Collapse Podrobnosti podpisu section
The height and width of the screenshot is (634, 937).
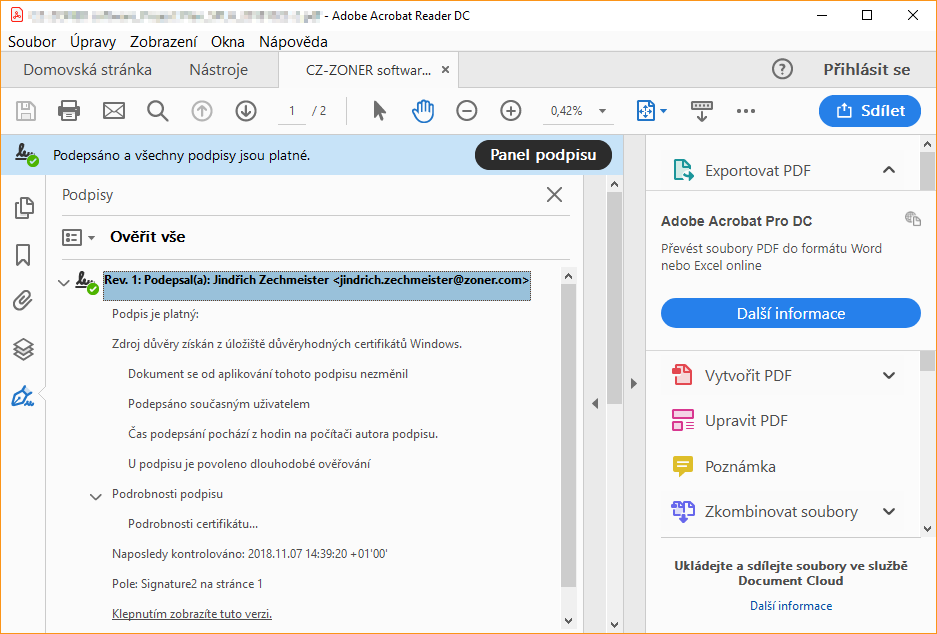click(96, 496)
